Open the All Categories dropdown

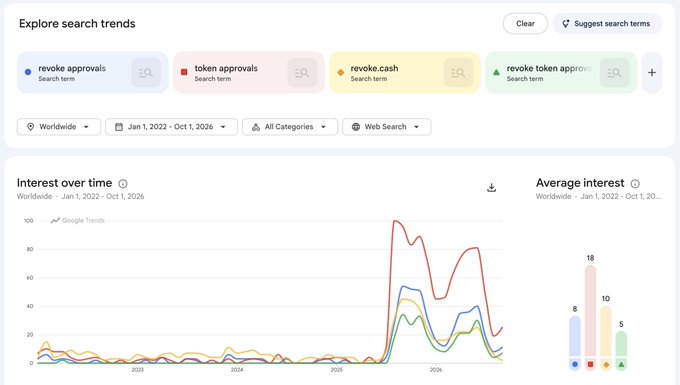(290, 127)
